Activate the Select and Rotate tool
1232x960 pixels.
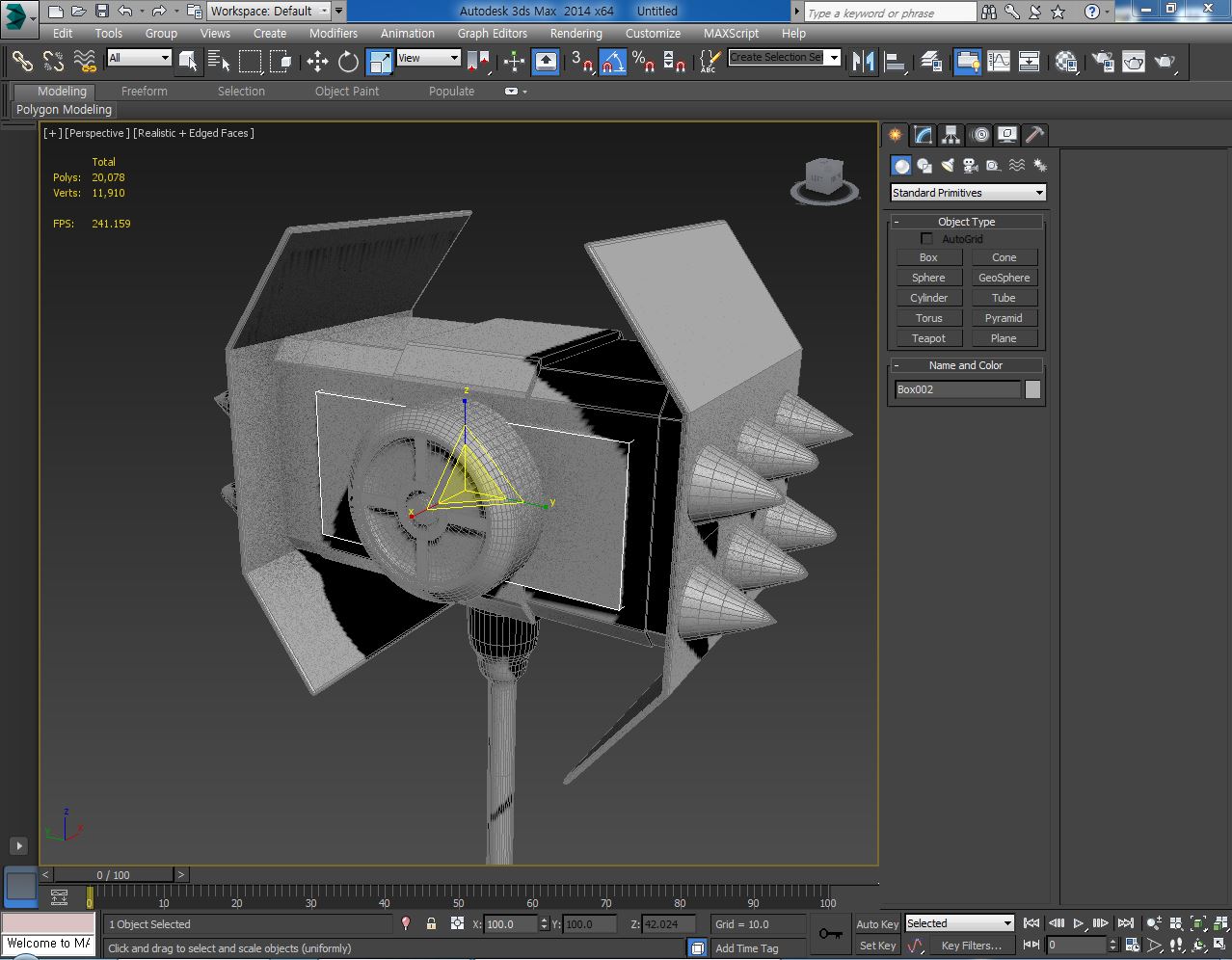[348, 62]
